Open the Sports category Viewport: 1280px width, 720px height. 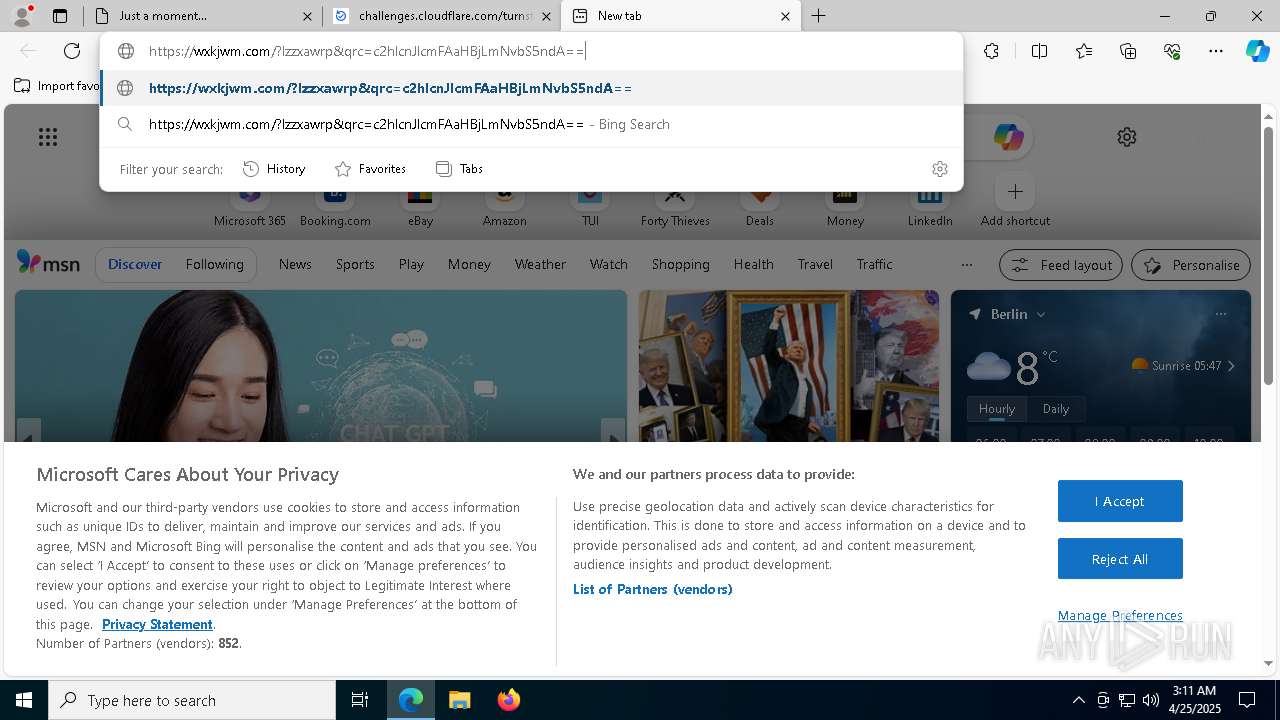(355, 264)
